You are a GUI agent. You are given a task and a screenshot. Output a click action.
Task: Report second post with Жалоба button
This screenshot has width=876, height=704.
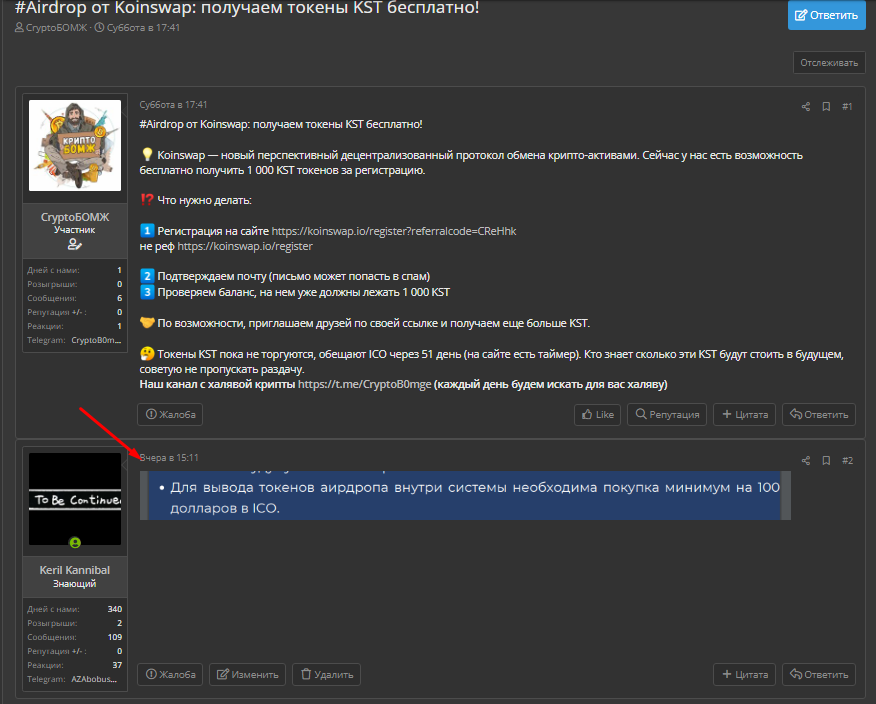click(170, 674)
